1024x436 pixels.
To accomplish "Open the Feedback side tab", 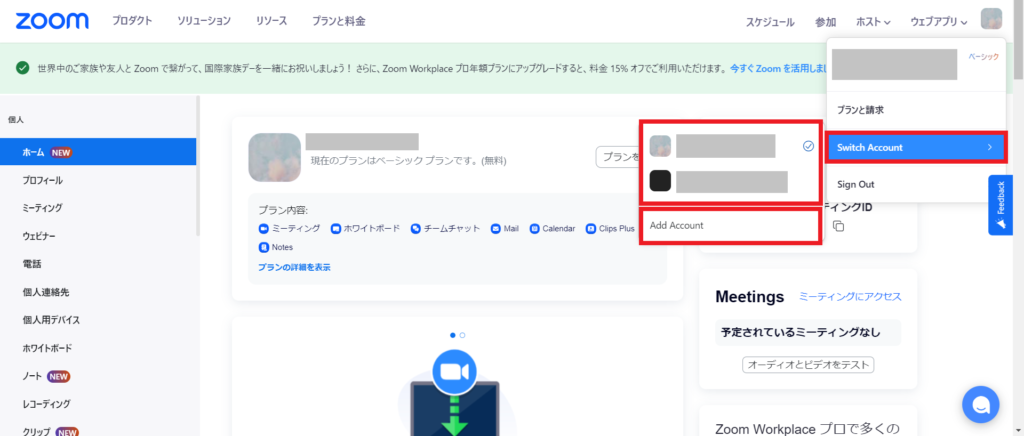I will point(1001,204).
